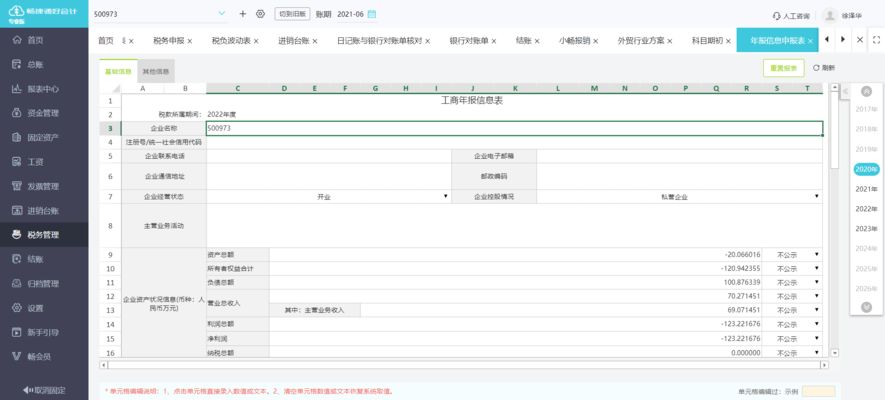Close the 税务申报 tab
Image resolution: width=885 pixels, height=400 pixels.
(190, 41)
